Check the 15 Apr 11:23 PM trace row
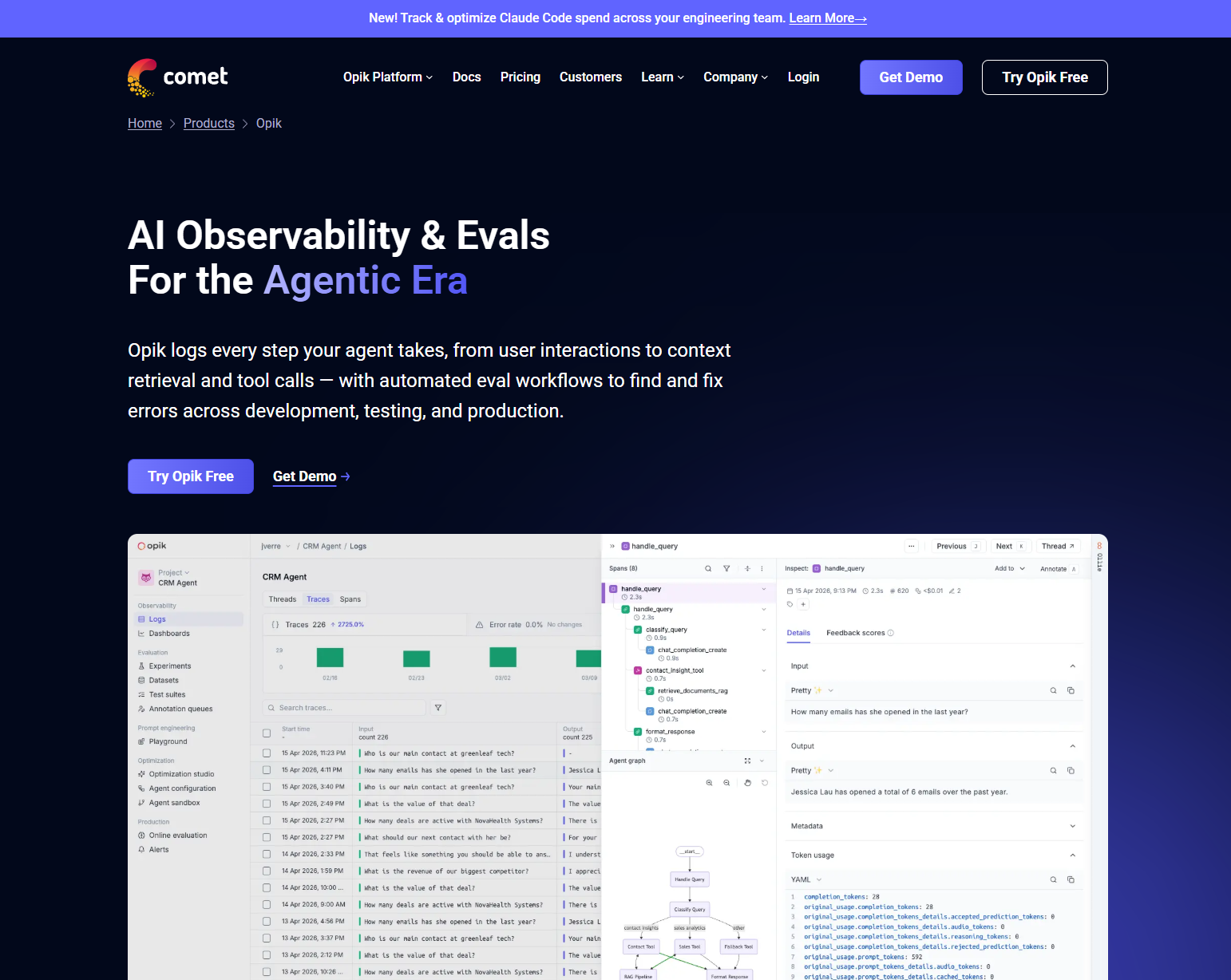This screenshot has width=1231, height=980. pos(267,753)
